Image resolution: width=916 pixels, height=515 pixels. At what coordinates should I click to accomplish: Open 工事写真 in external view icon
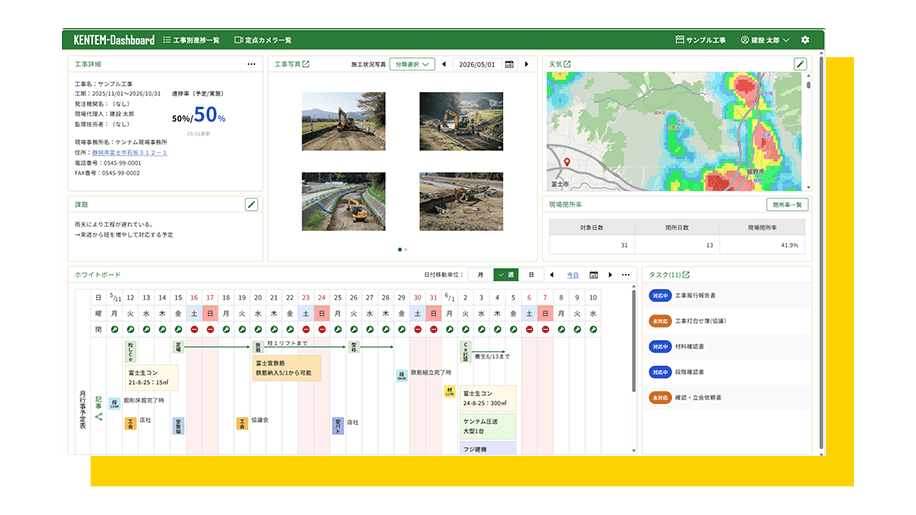click(306, 64)
